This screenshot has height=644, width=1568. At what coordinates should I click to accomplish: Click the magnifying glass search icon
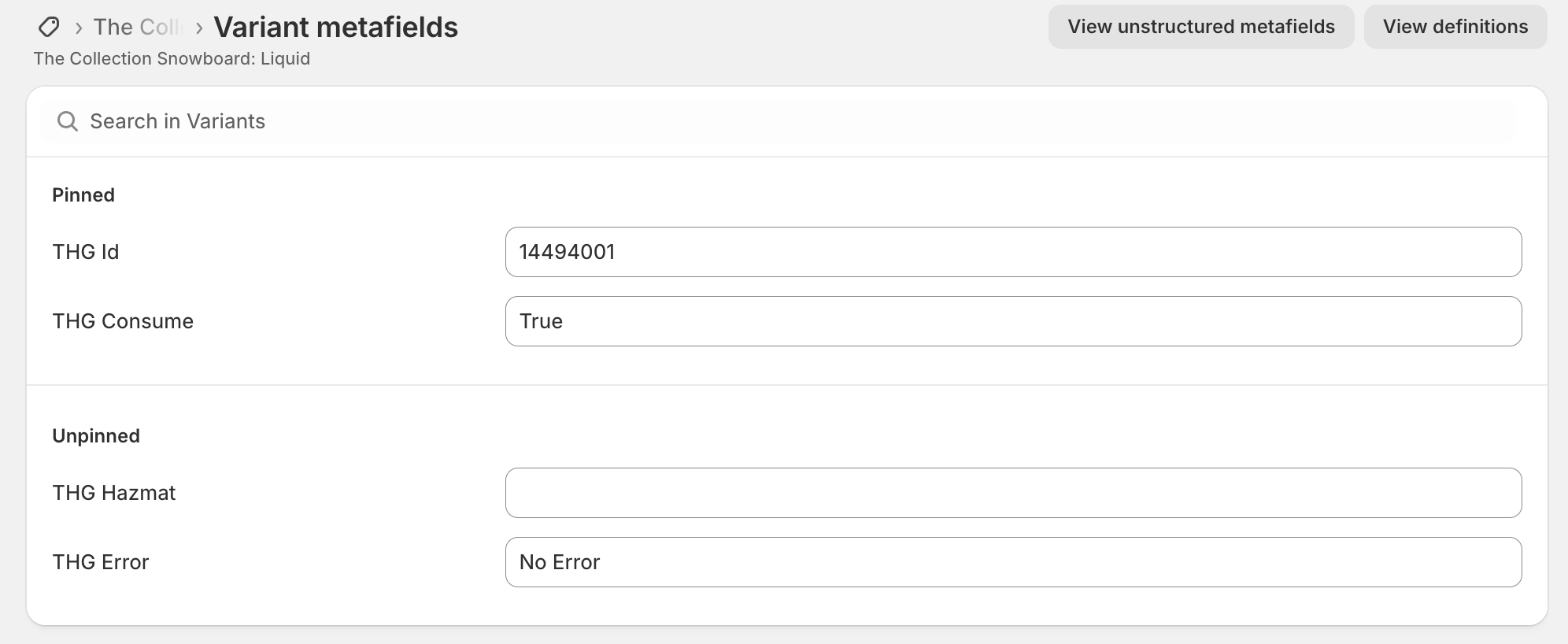point(68,121)
